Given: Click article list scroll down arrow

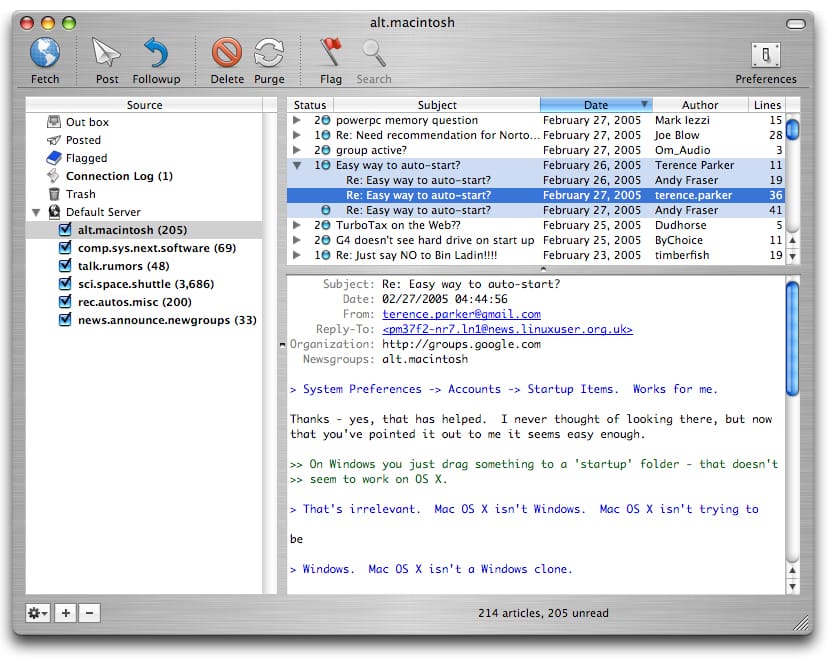Looking at the screenshot, I should click(792, 256).
